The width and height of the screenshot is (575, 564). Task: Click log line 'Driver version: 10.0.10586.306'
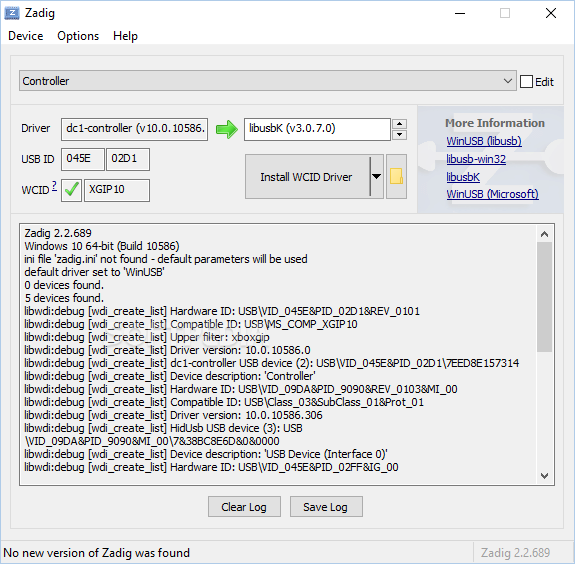(x=173, y=415)
